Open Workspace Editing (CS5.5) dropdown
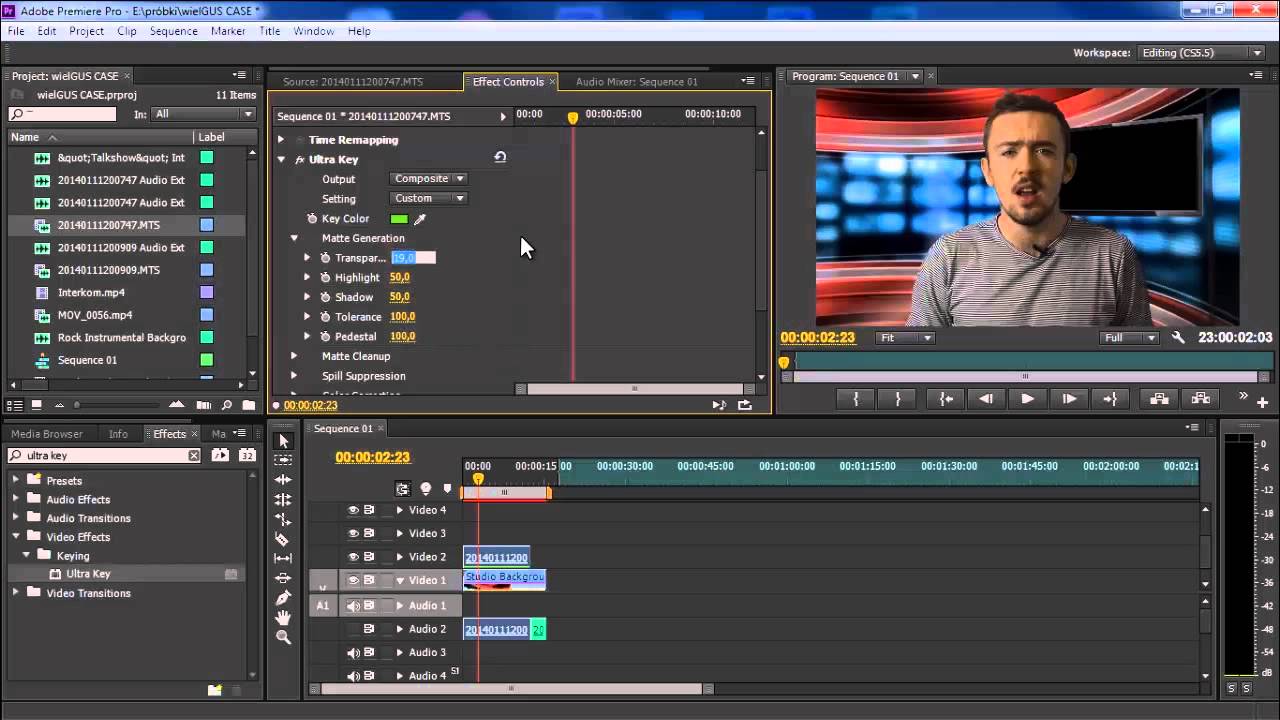Viewport: 1280px width, 720px height. (1202, 53)
